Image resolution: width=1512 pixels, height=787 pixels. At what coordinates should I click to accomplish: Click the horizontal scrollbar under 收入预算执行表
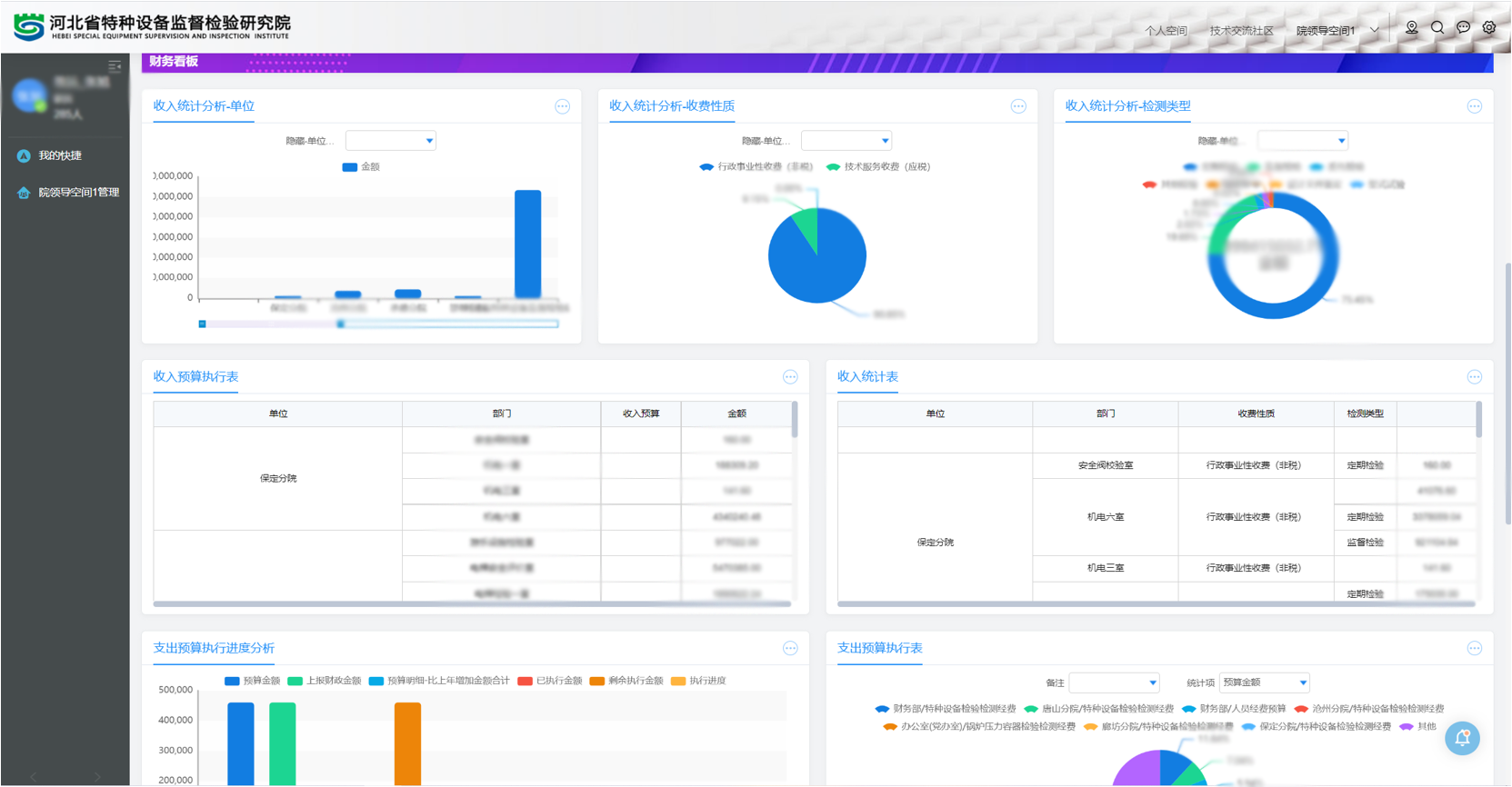[472, 603]
